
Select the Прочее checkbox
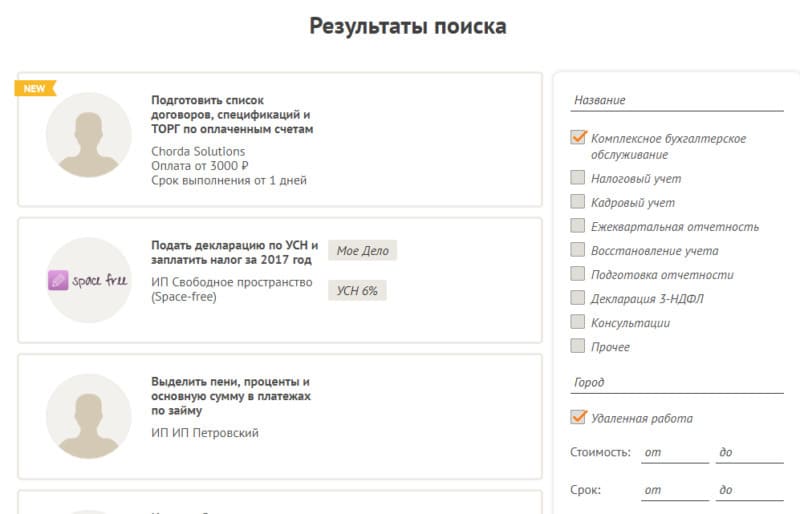pyautogui.click(x=578, y=346)
